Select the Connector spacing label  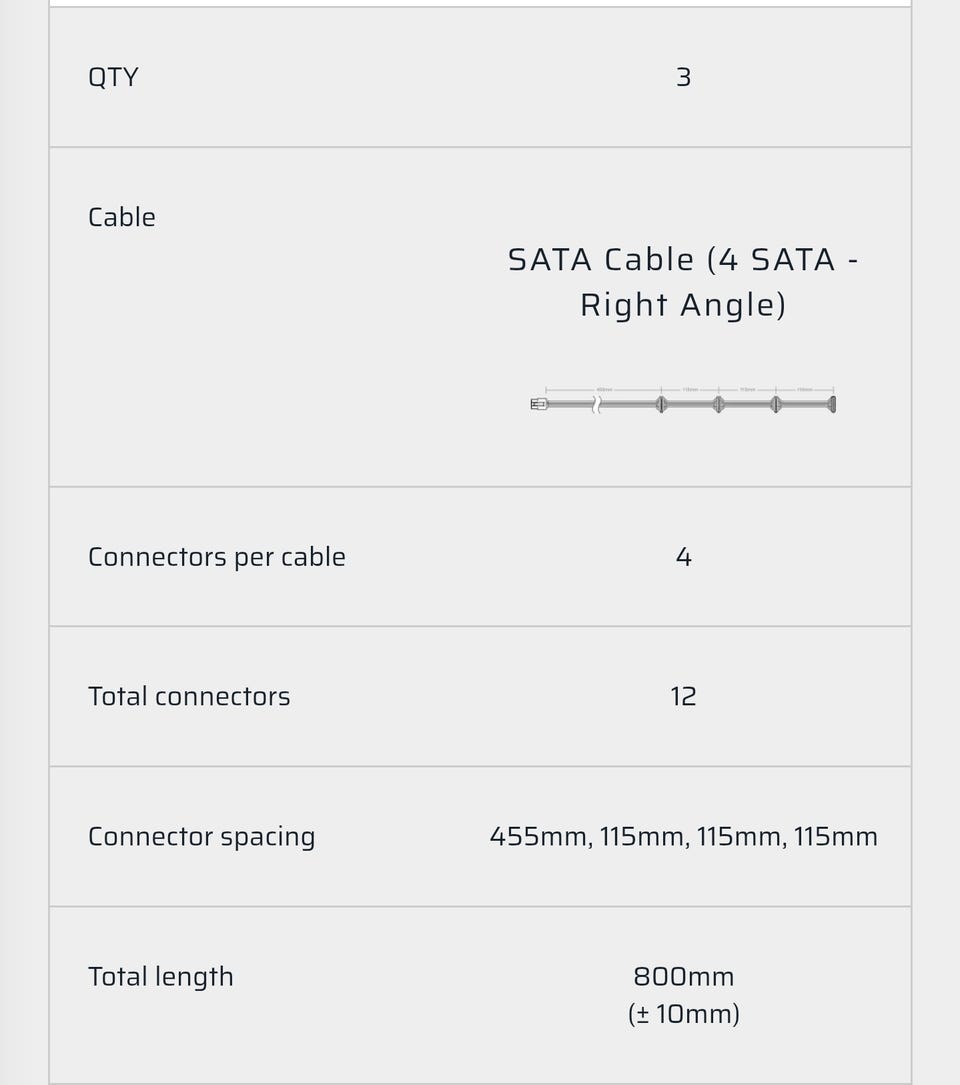201,837
